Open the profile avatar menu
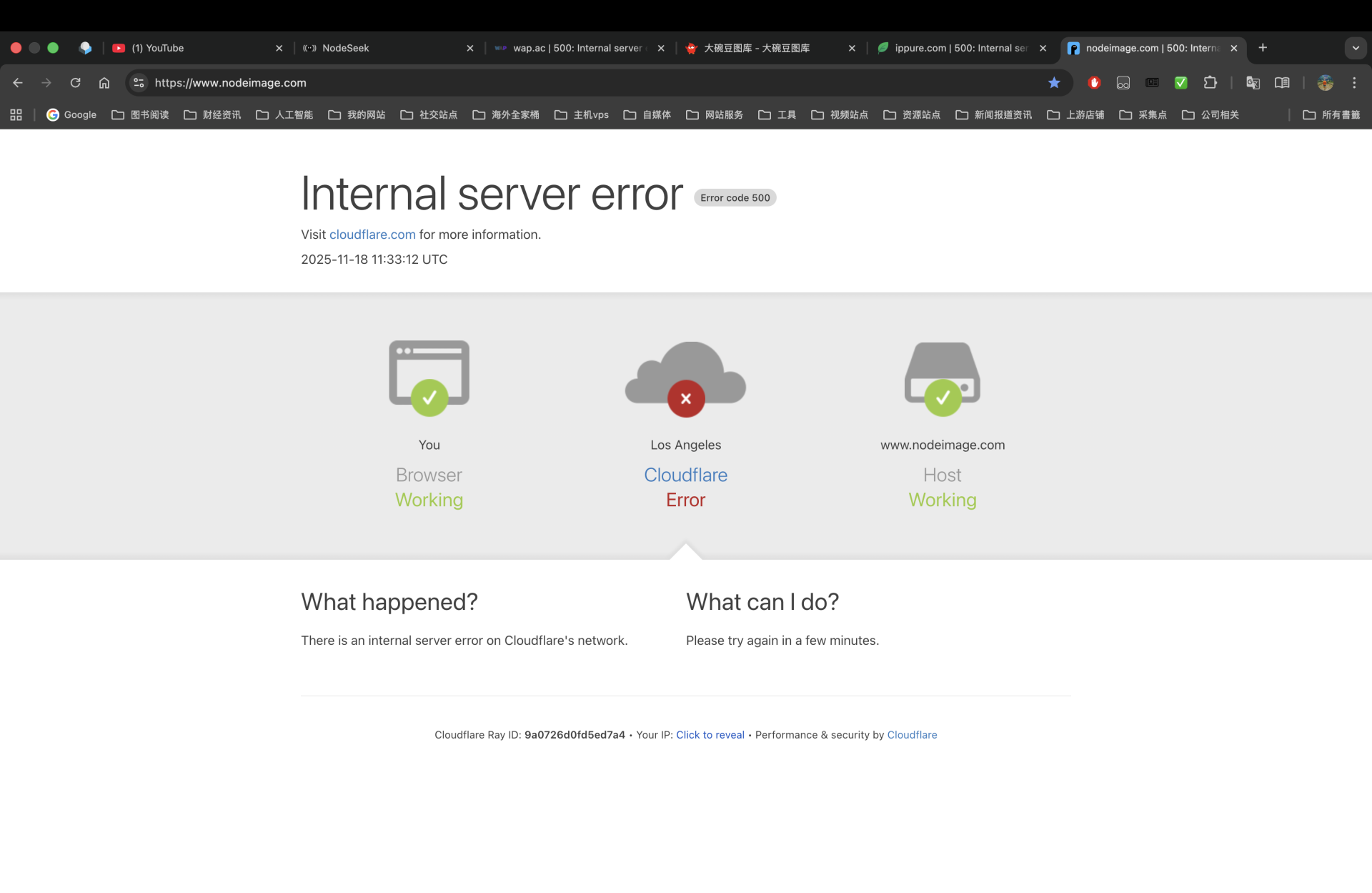The width and height of the screenshot is (1372, 893). [x=1326, y=83]
